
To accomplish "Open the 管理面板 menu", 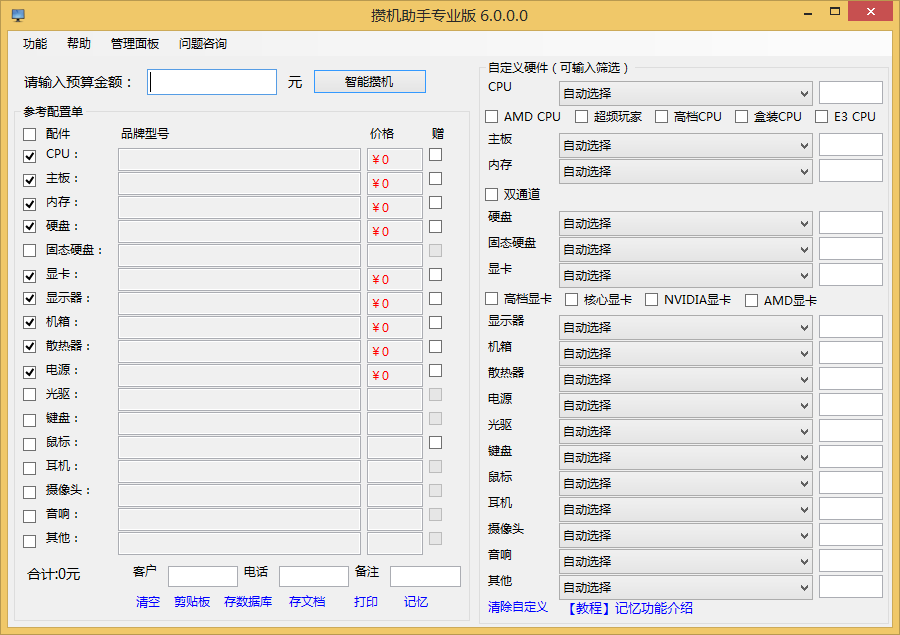I will coord(135,44).
